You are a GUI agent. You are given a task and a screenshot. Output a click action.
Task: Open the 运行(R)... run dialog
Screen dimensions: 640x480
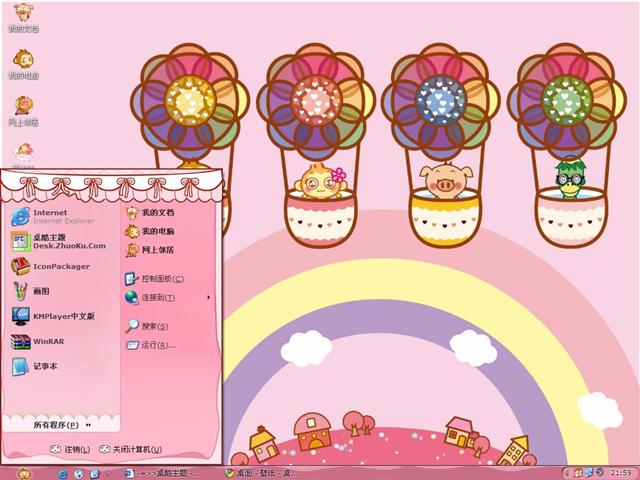150,345
